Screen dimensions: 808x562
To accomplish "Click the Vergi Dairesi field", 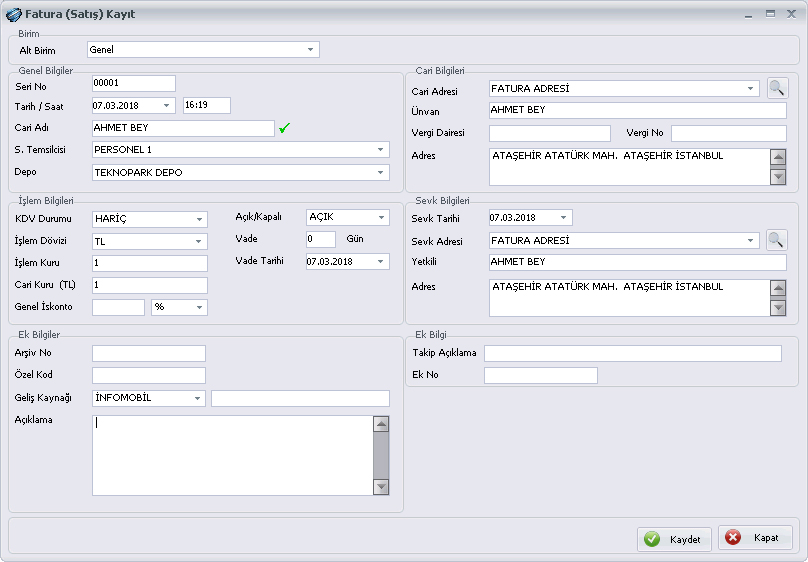I will 550,133.
